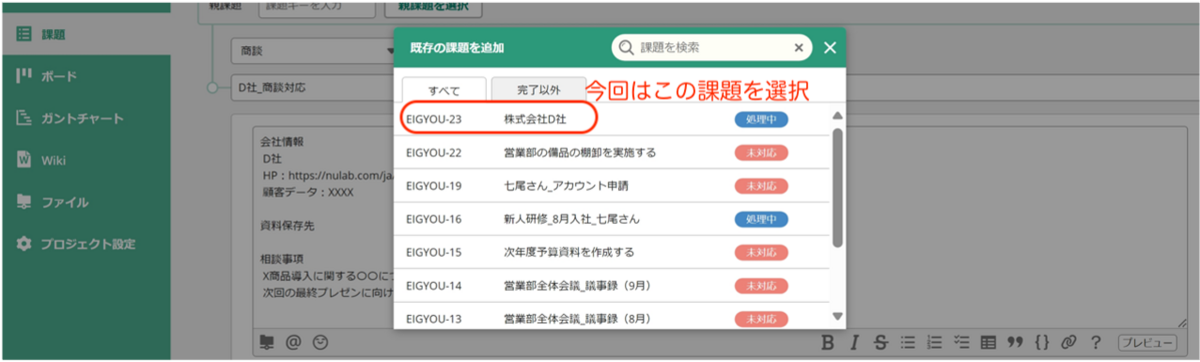Image resolution: width=1200 pixels, height=362 pixels.
Task: Open ファイル in the sidebar
Action: [85, 202]
